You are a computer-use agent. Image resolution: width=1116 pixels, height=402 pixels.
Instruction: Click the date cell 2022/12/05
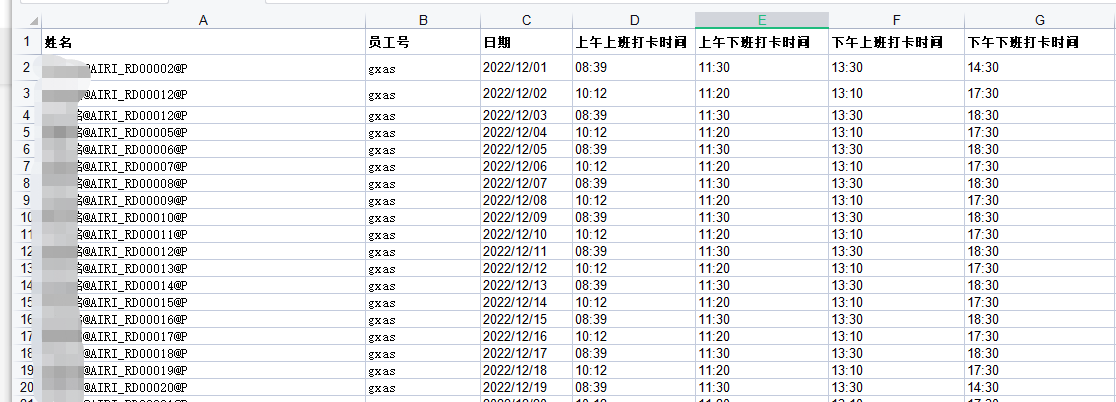527,149
